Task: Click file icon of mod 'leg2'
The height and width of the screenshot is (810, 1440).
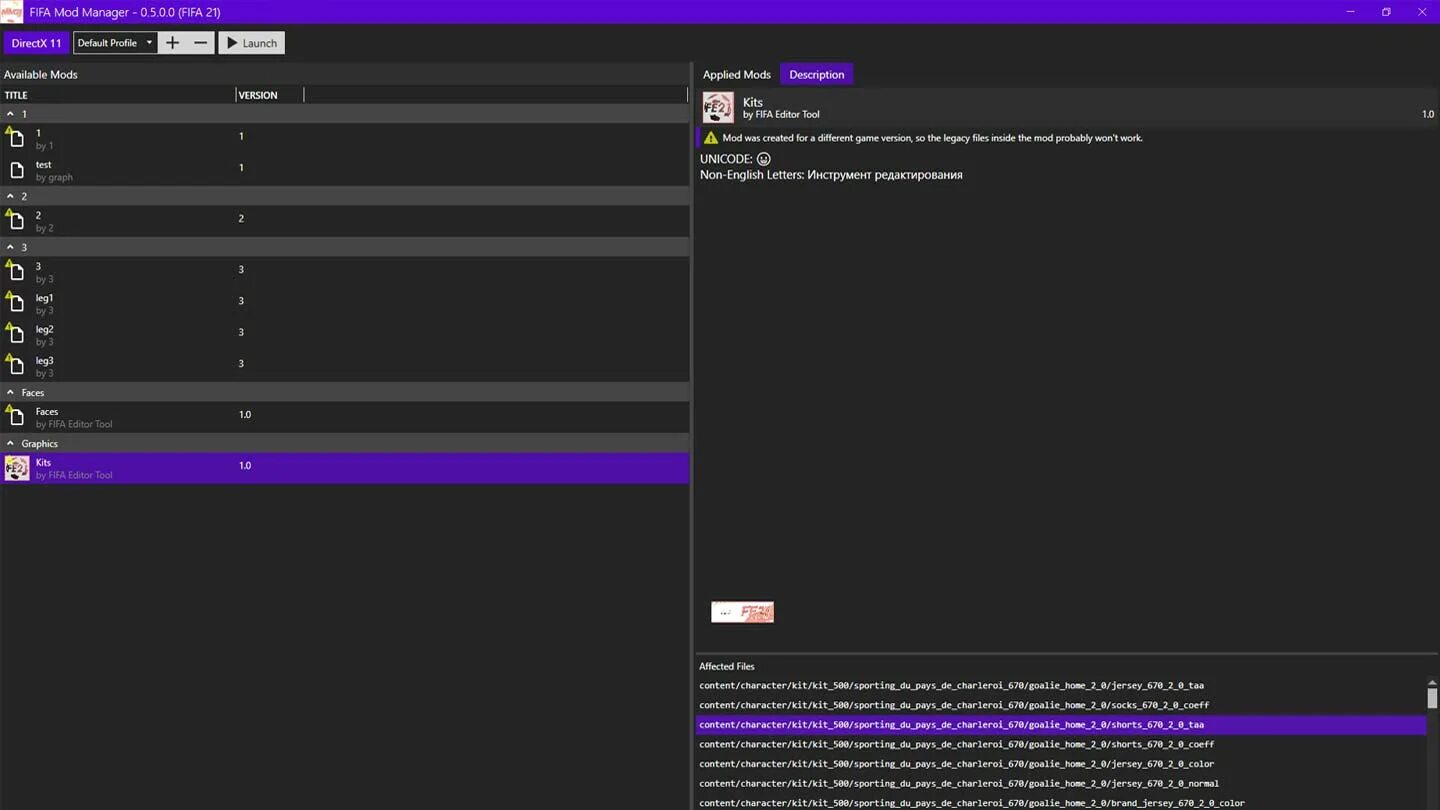Action: [15, 334]
